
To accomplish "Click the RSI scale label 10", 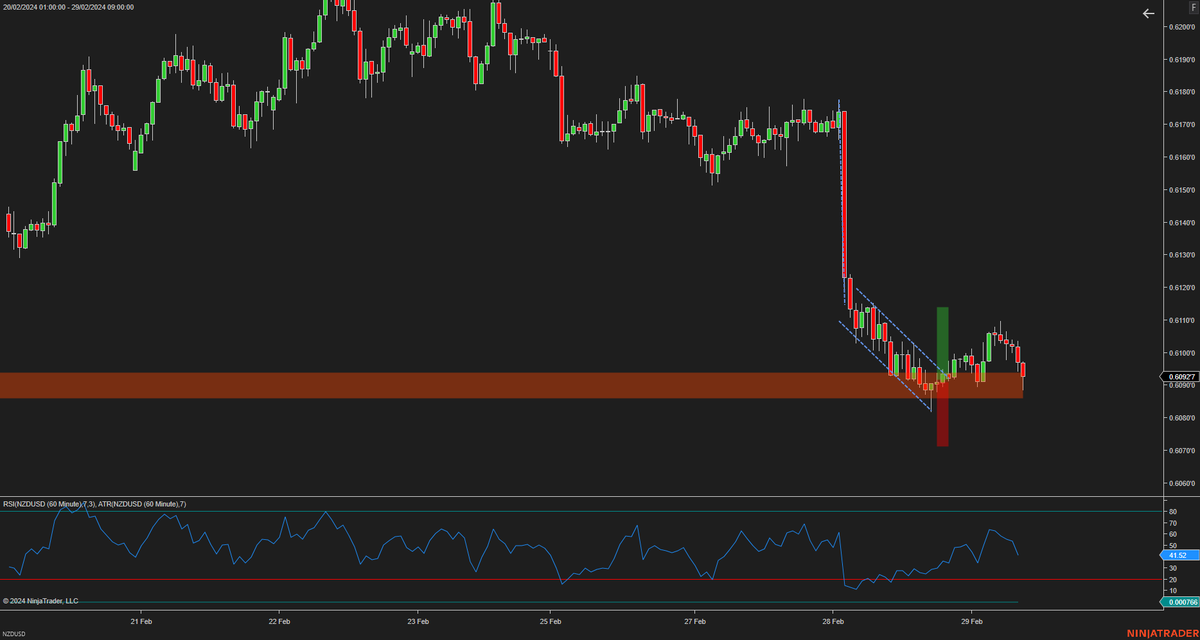I will point(1172,590).
